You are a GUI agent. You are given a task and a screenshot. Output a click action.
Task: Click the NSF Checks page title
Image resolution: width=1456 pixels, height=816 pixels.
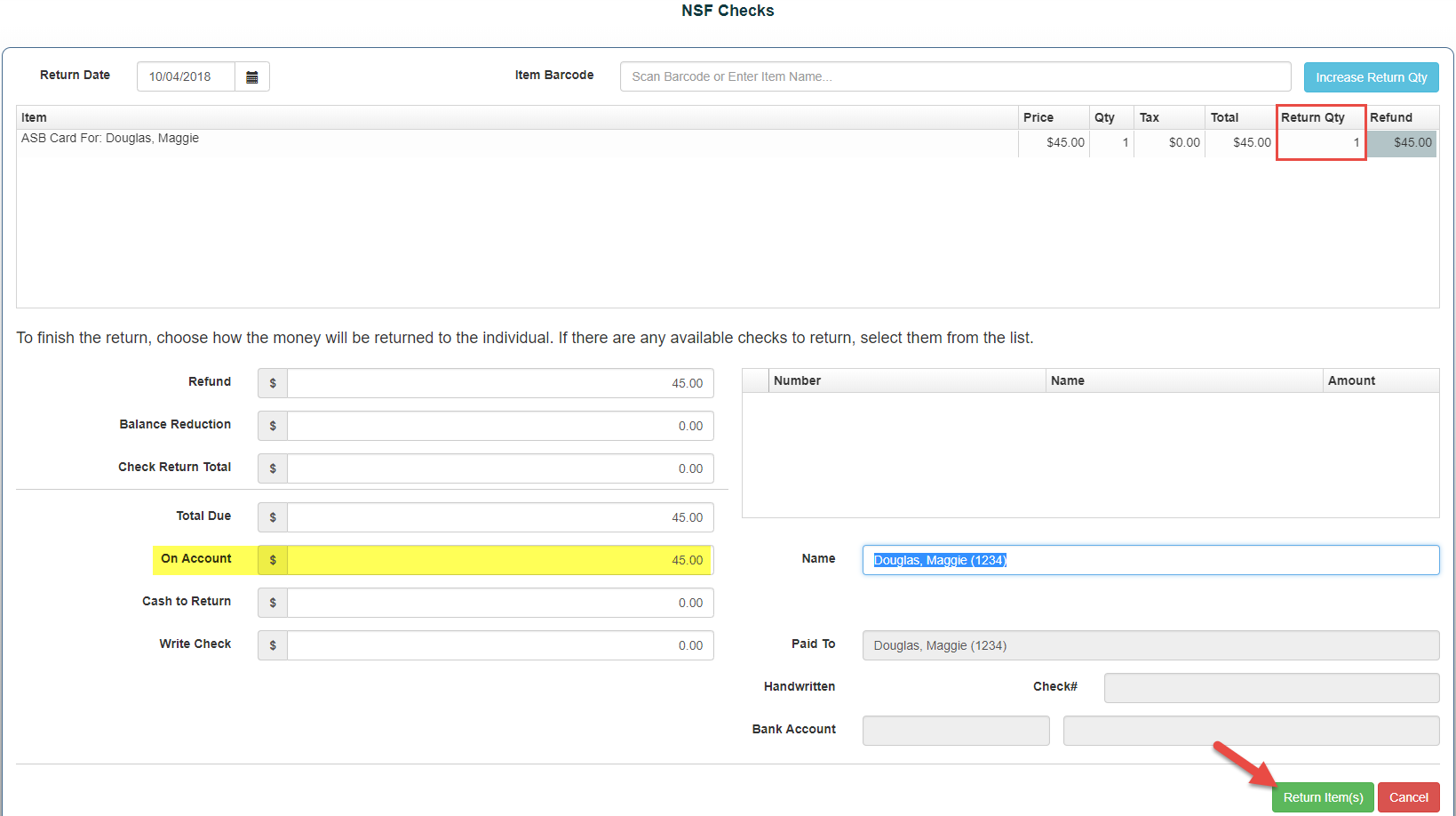(x=728, y=11)
